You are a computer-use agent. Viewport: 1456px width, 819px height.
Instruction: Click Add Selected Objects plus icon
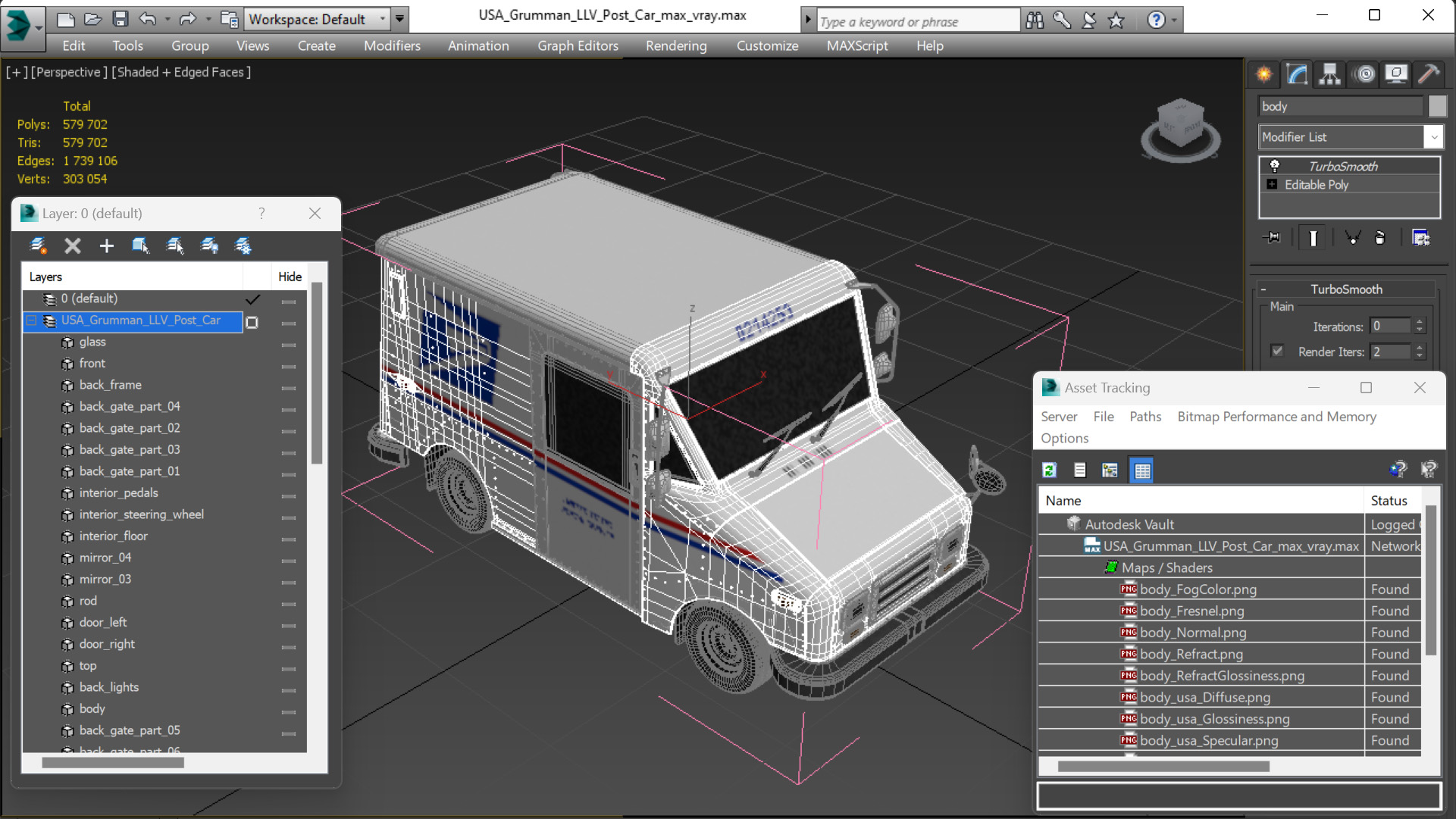[x=107, y=245]
